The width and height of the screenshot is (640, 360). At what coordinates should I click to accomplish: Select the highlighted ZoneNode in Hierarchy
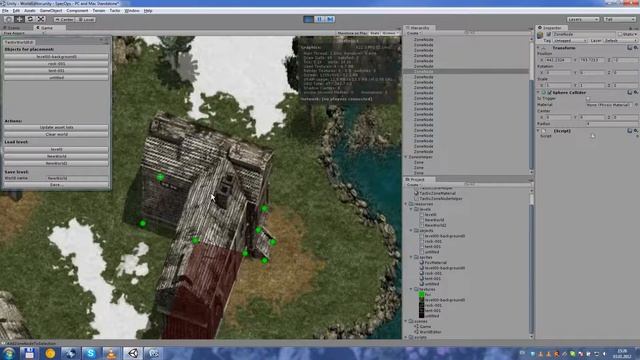click(466, 71)
